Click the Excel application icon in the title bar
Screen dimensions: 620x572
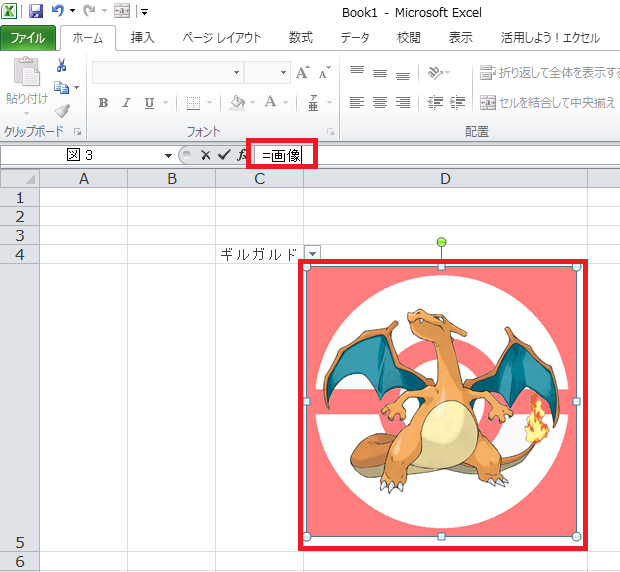tap(9, 11)
